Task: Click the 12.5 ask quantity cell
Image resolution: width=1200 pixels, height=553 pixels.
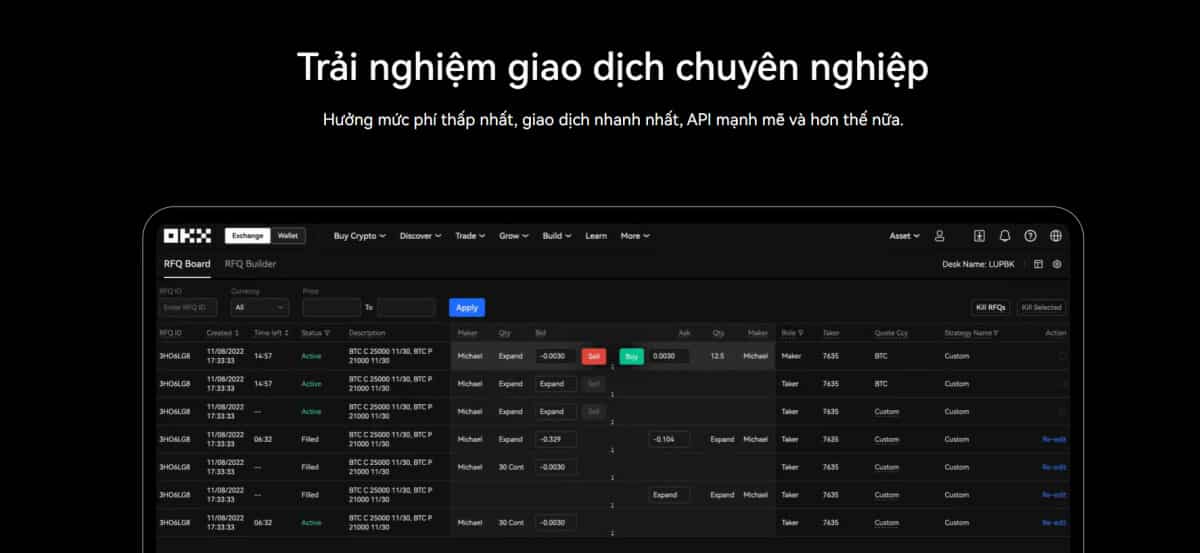Action: (718, 356)
